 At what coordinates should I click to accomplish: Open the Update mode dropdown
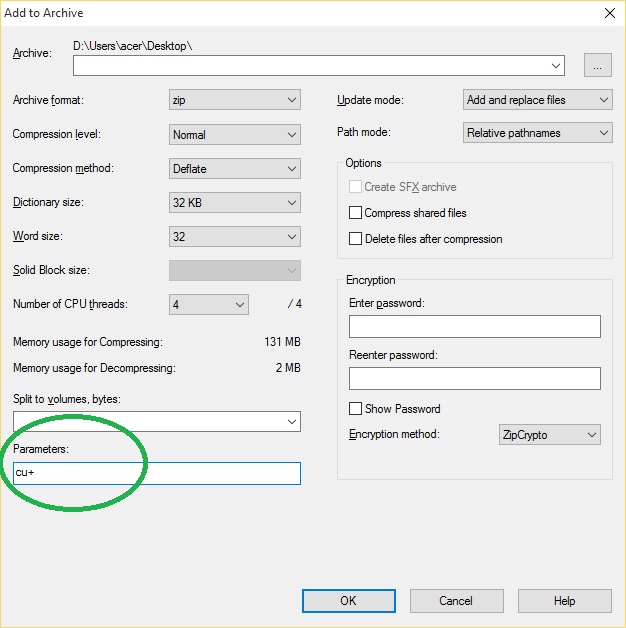538,100
